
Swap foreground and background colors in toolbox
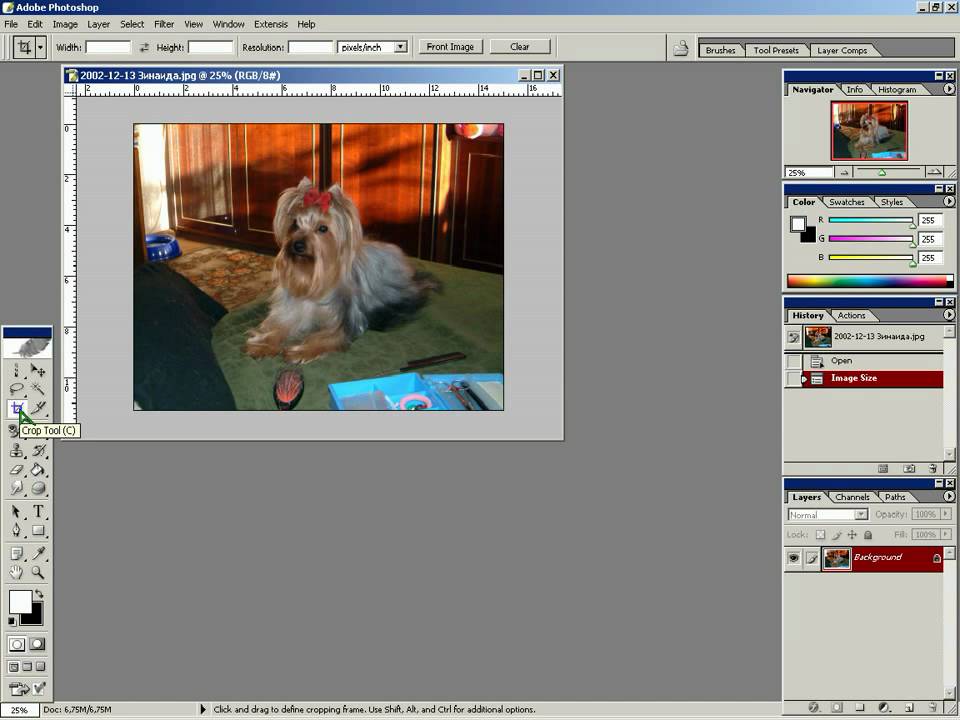pos(39,594)
